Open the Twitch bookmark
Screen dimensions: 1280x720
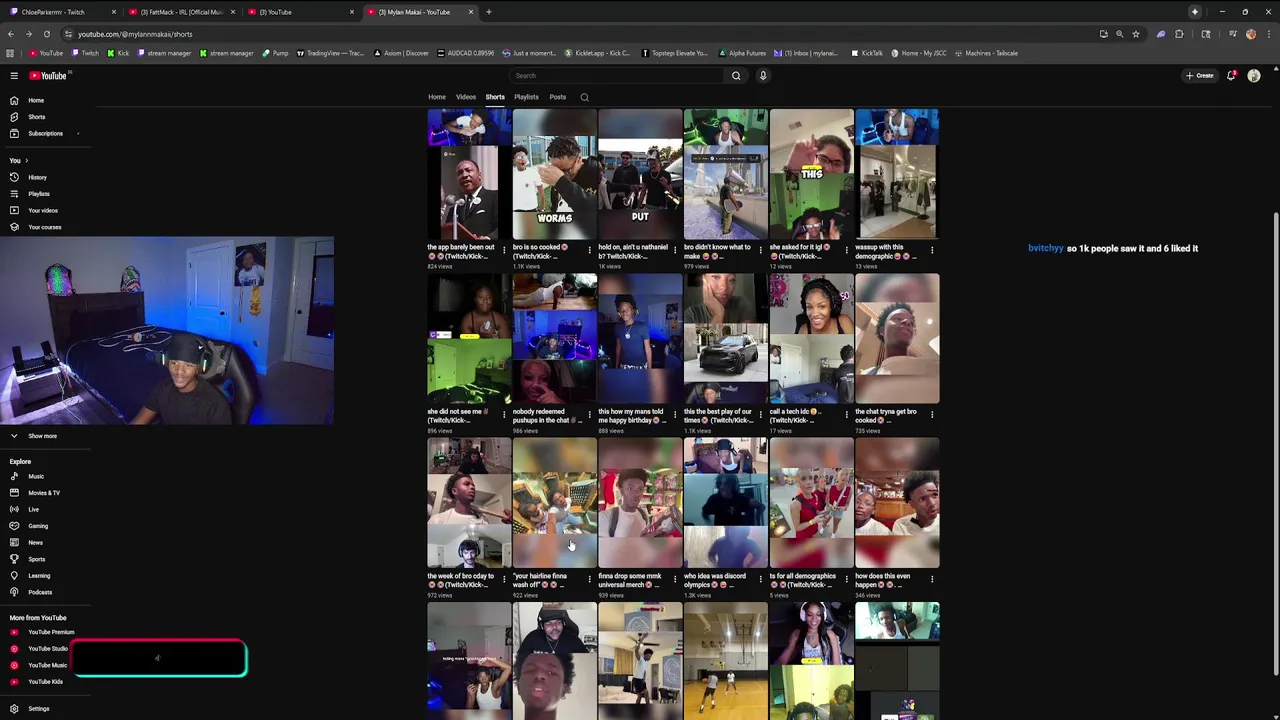(x=86, y=53)
